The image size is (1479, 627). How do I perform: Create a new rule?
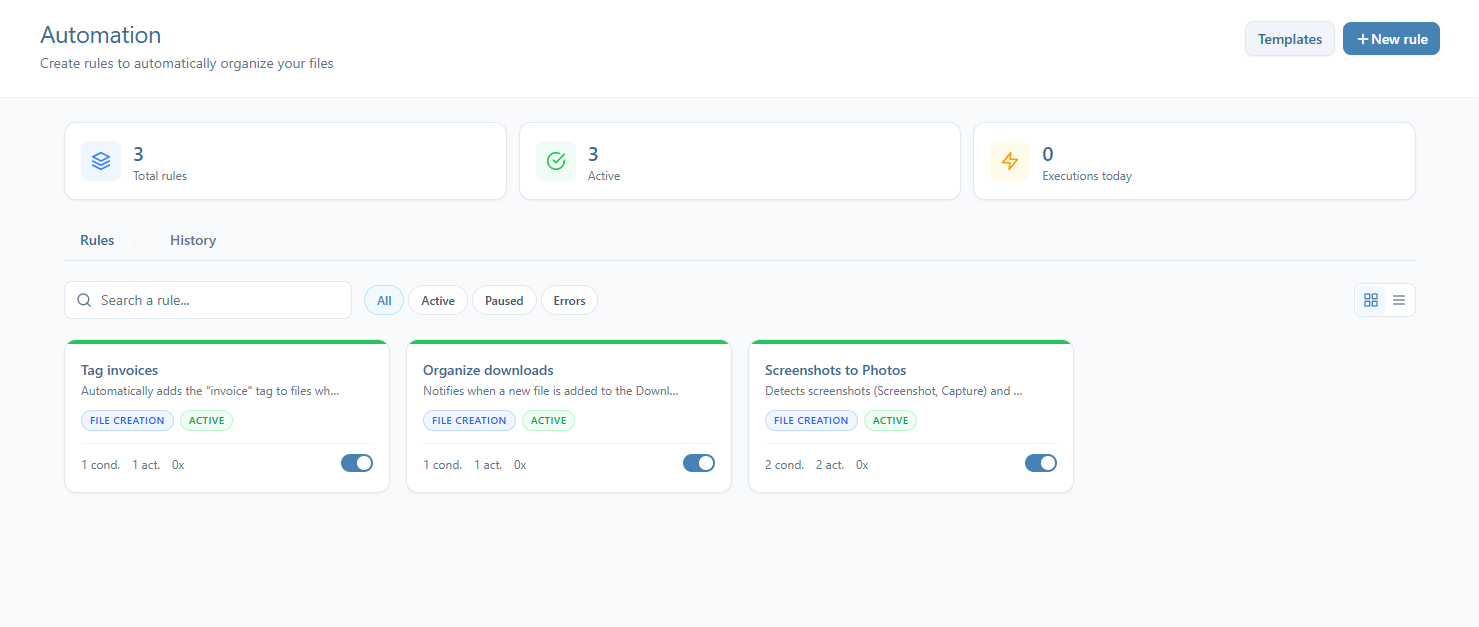[x=1391, y=38]
